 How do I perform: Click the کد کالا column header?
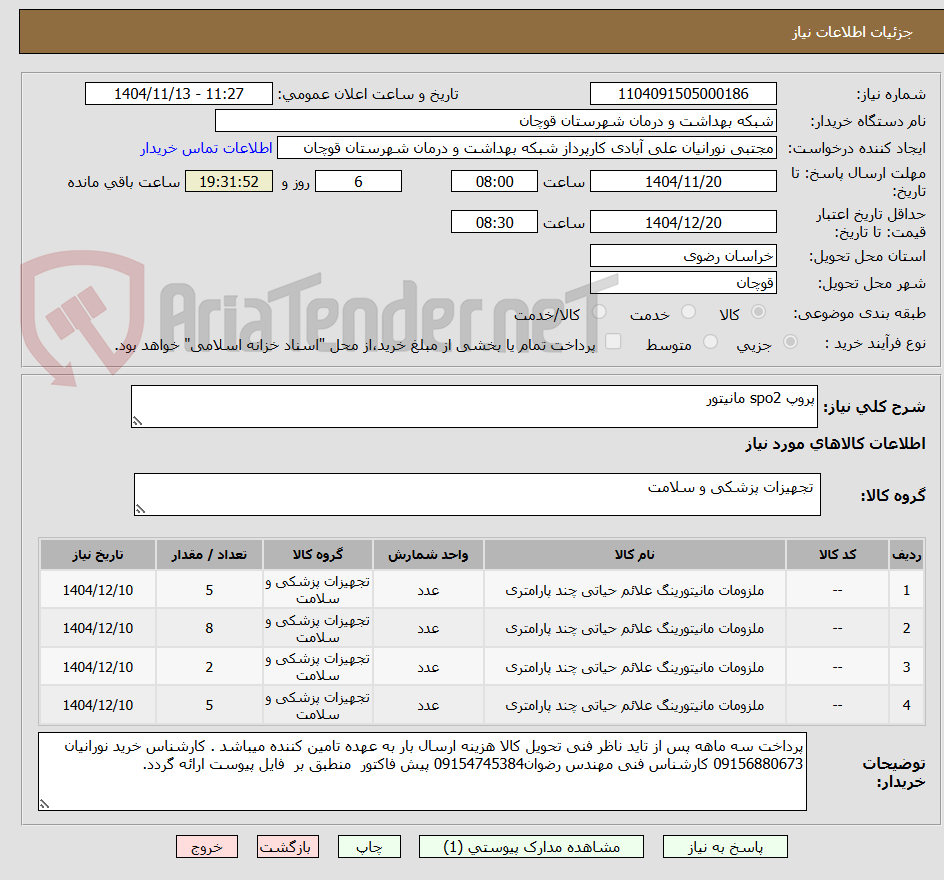pos(837,554)
